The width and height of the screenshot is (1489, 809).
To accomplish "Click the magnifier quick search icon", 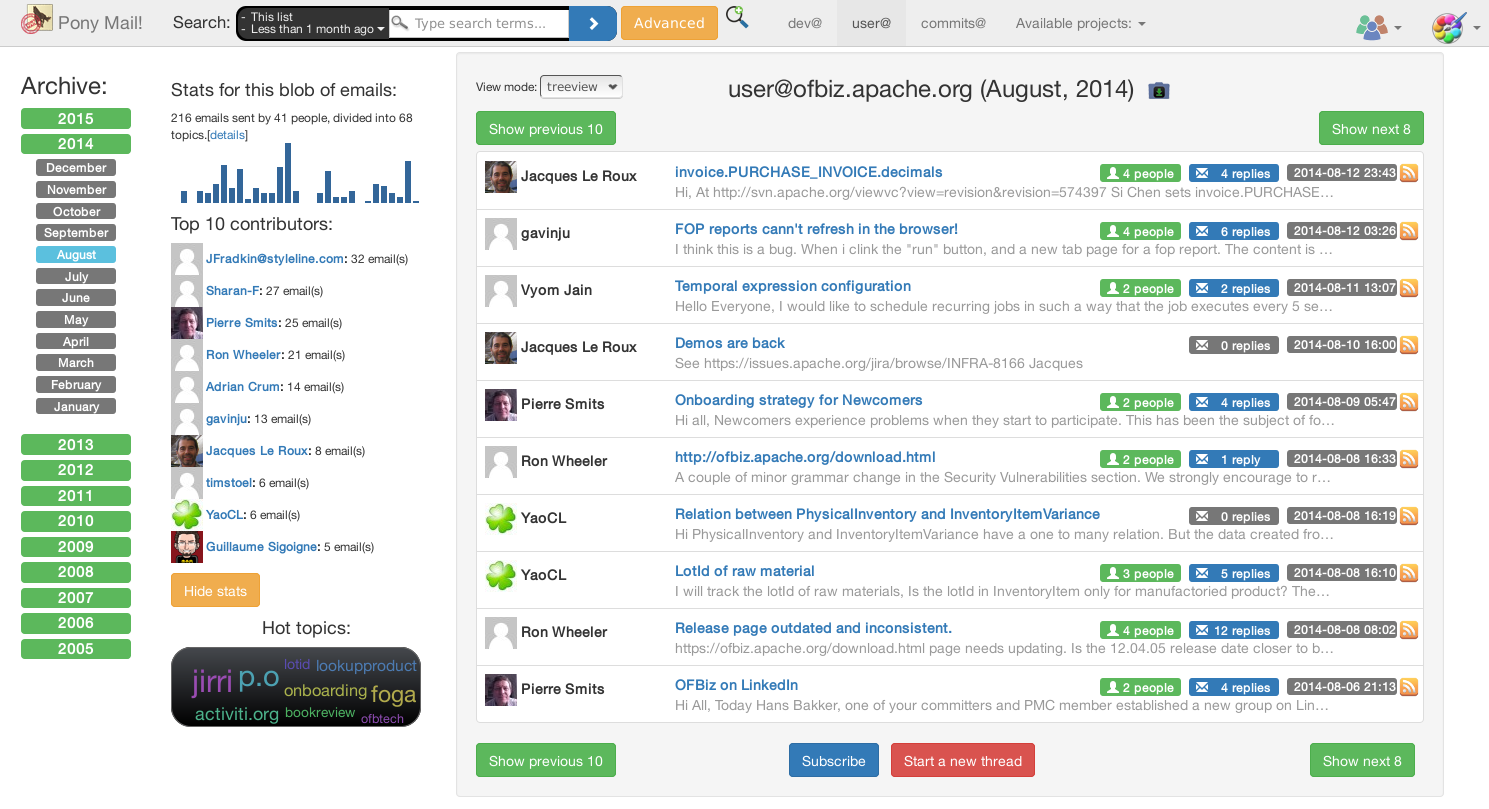I will [x=737, y=17].
